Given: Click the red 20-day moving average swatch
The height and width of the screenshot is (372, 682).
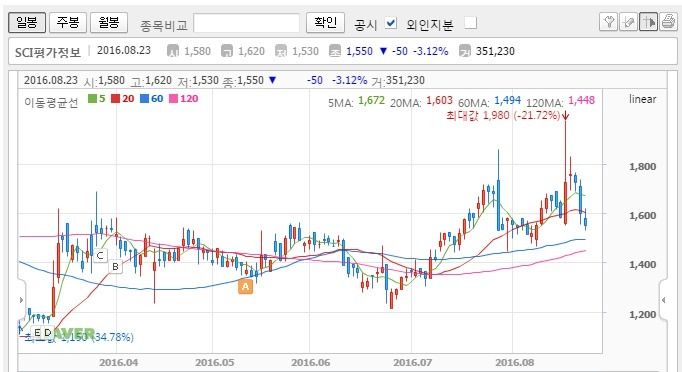Looking at the screenshot, I should (x=115, y=99).
